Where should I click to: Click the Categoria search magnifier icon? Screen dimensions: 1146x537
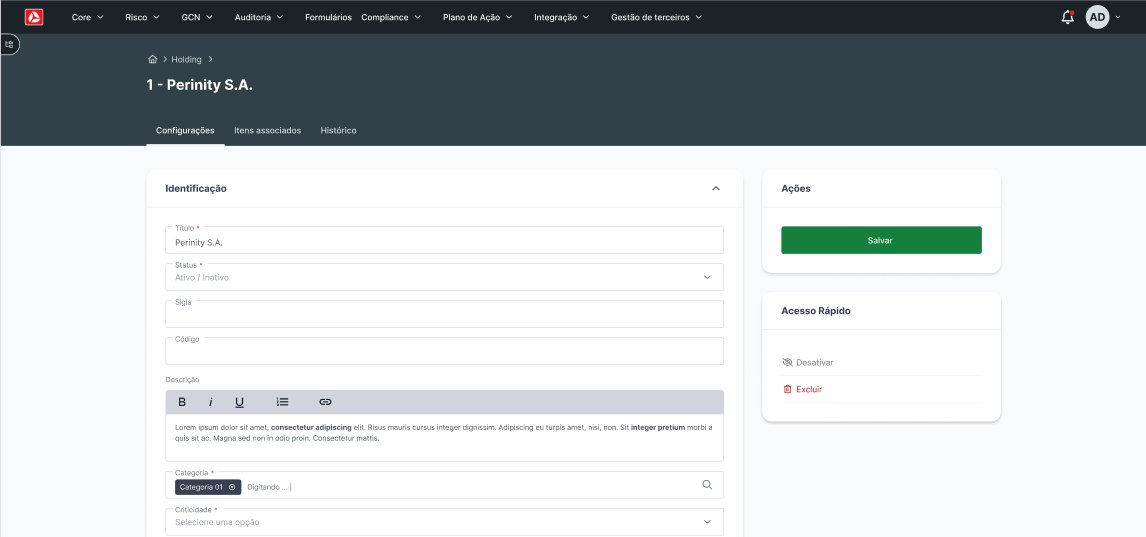[x=707, y=484]
